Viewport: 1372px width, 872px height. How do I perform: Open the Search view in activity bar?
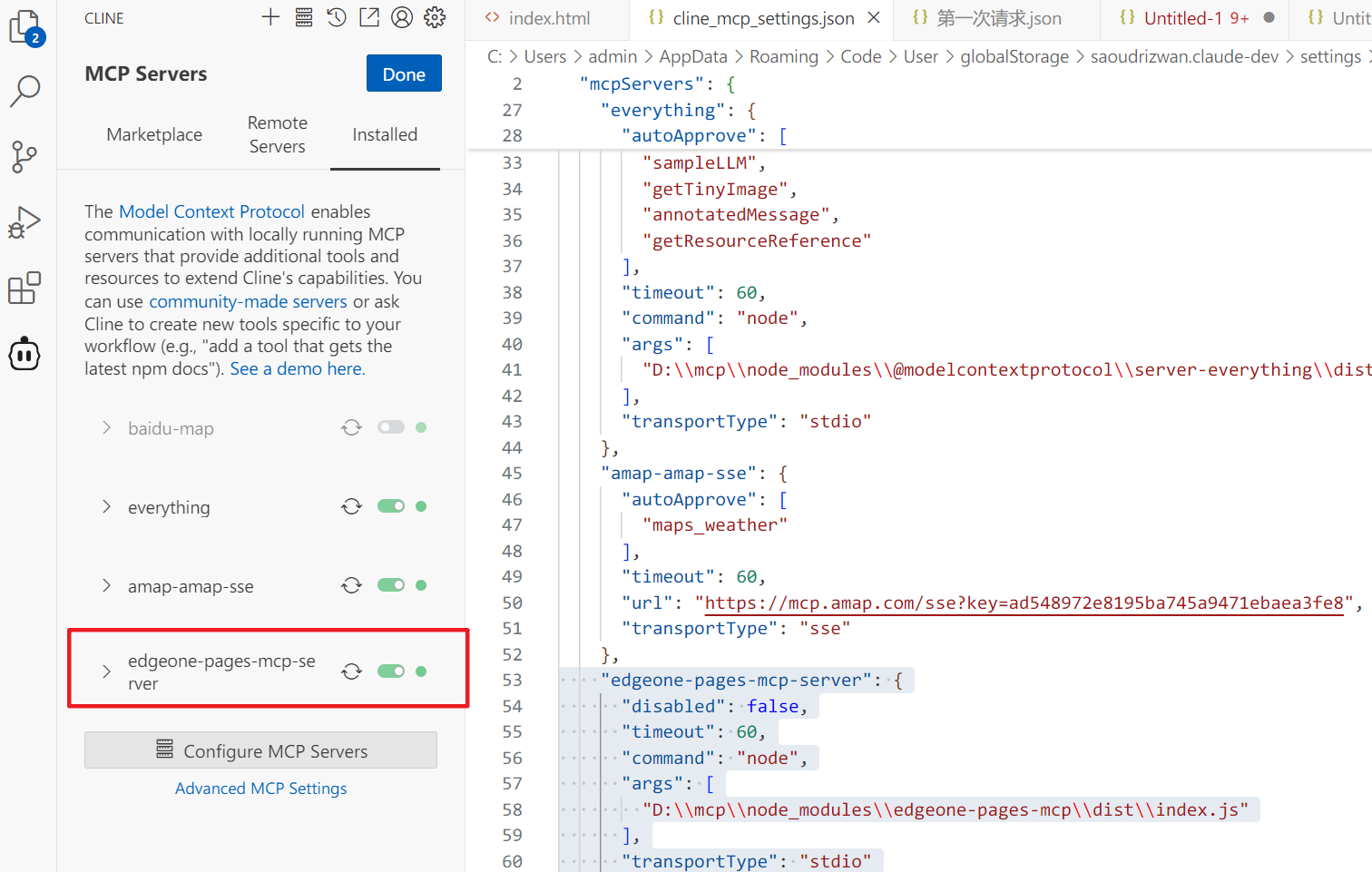(25, 91)
